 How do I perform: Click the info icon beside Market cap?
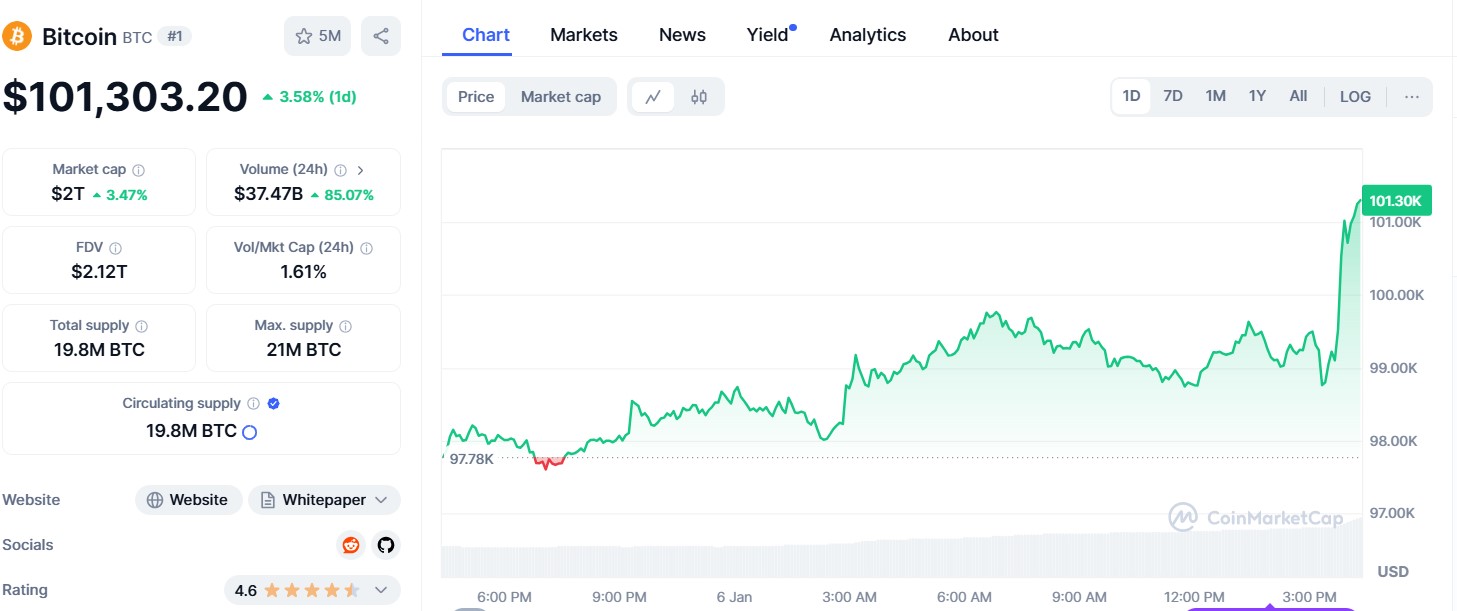click(138, 170)
